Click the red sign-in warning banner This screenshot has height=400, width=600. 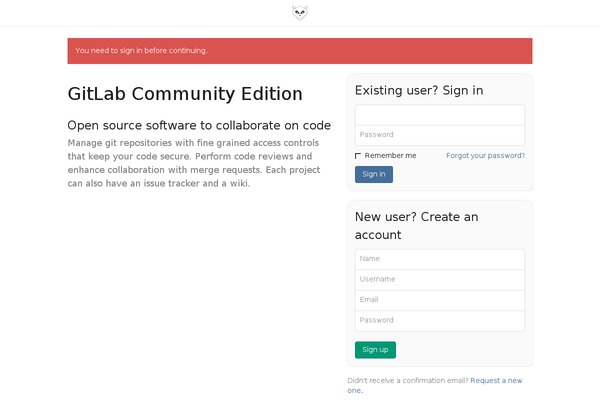click(x=300, y=51)
